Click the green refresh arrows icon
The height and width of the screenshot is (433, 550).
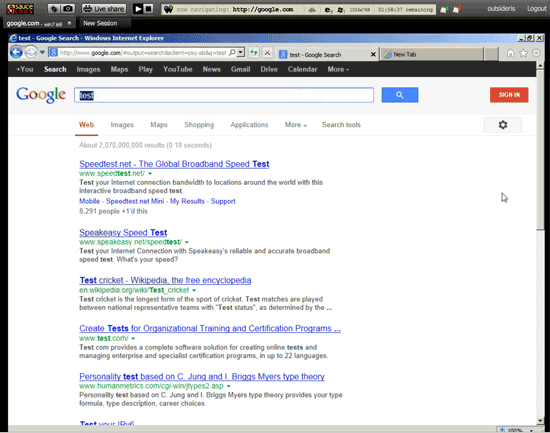(x=254, y=53)
